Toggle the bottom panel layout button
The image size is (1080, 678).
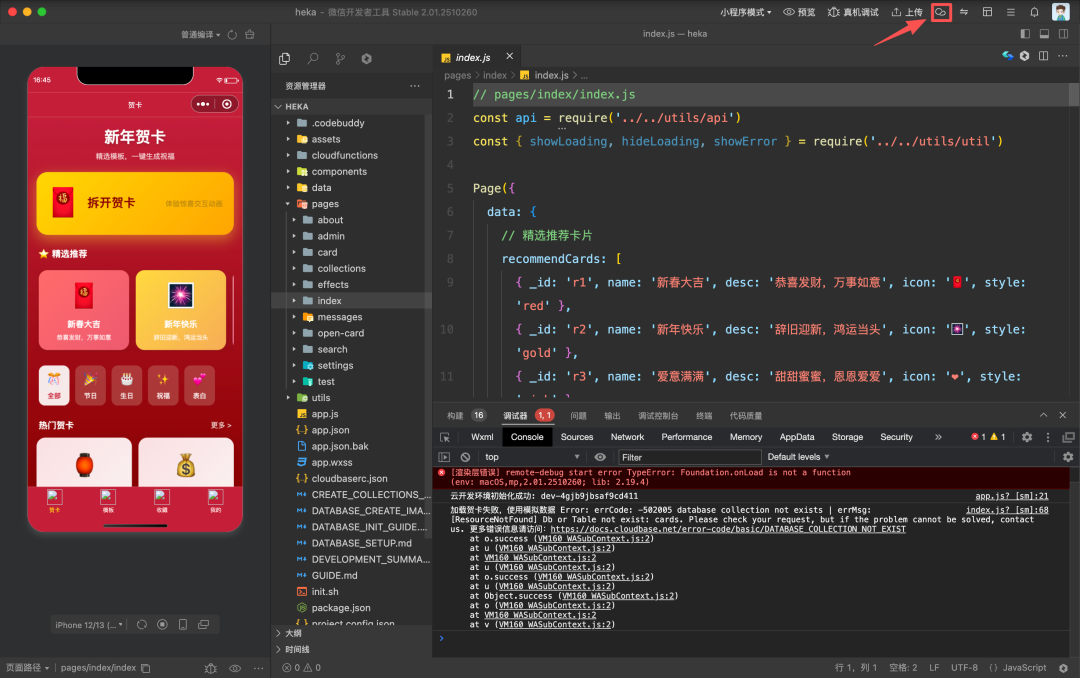click(x=1045, y=34)
